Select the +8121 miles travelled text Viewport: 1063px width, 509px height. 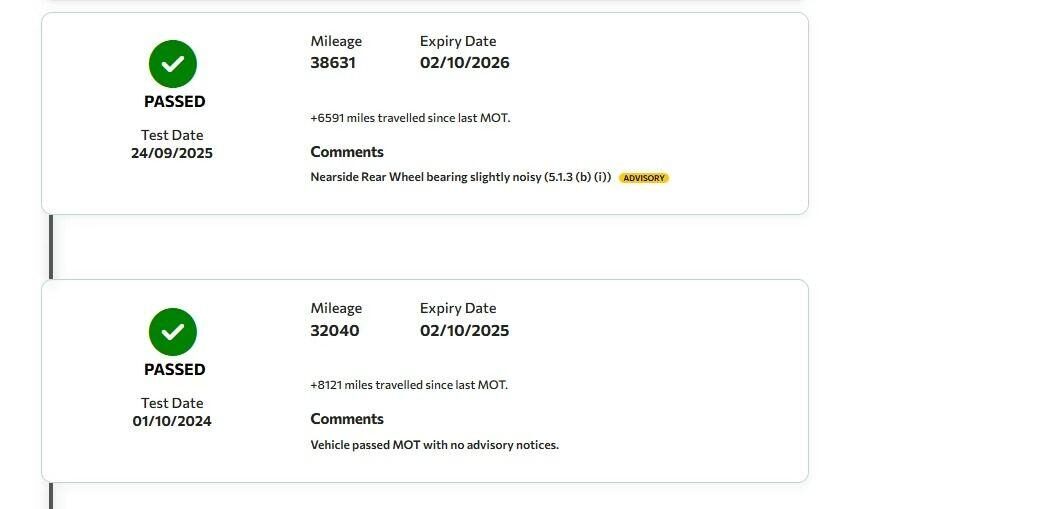[x=409, y=385]
